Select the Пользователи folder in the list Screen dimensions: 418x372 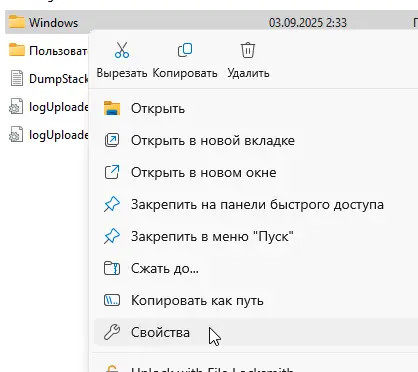click(x=47, y=50)
